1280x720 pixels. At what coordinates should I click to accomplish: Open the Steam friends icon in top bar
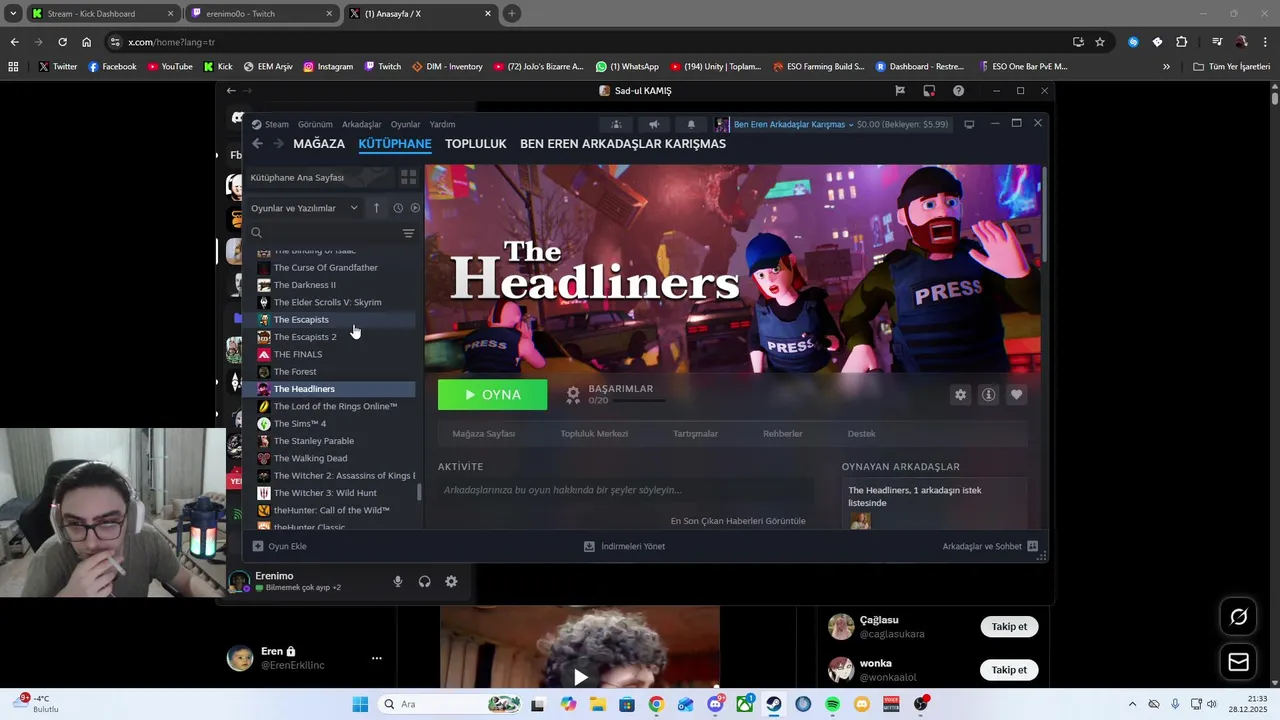616,124
